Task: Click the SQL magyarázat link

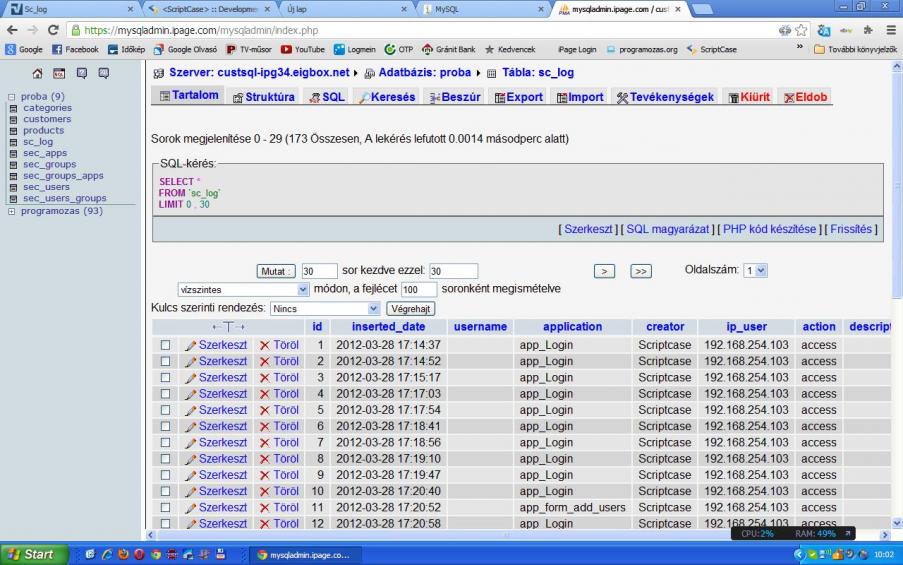Action: pyautogui.click(x=667, y=229)
